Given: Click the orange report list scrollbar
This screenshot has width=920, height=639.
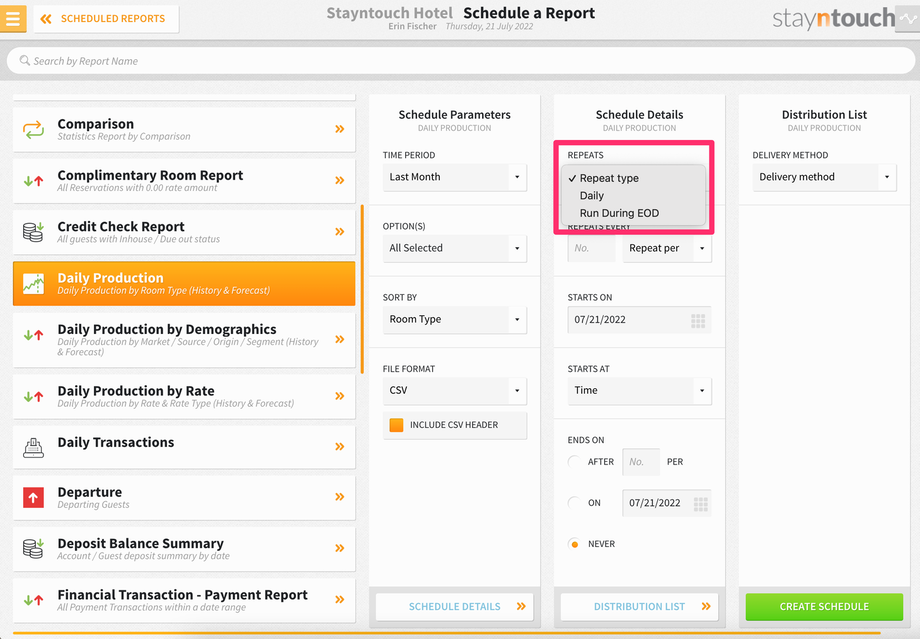Looking at the screenshot, I should (362, 289).
